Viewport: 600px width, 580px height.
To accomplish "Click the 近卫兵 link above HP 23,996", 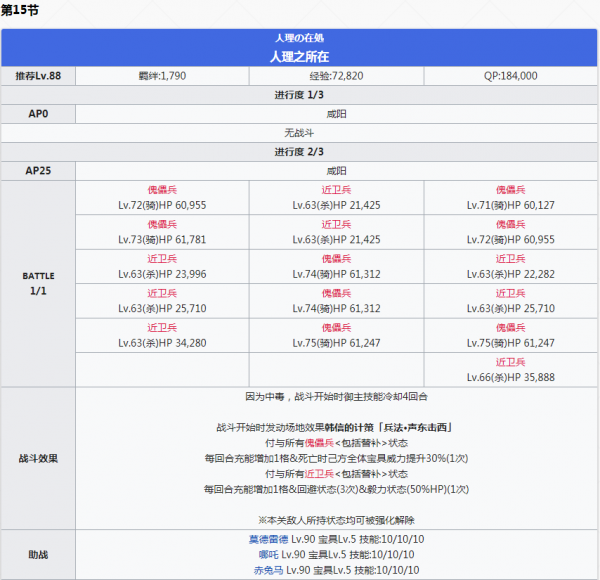I will click(x=162, y=259).
